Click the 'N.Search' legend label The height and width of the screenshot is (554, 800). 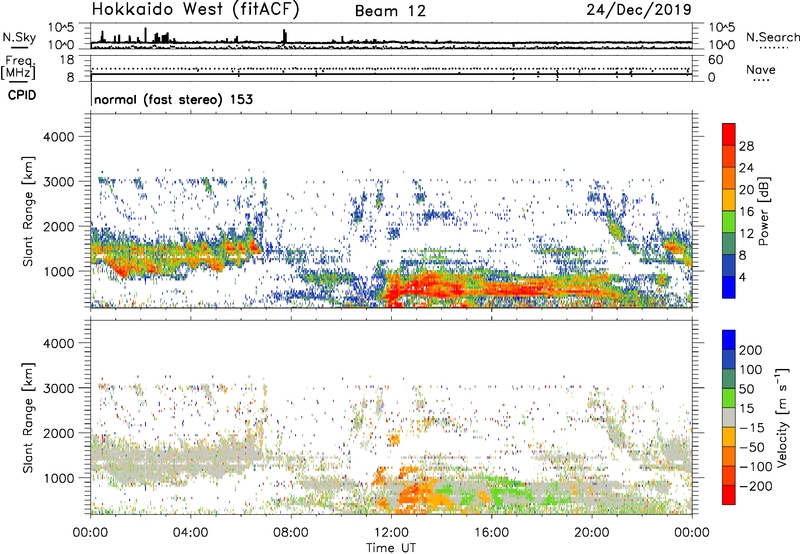click(772, 37)
